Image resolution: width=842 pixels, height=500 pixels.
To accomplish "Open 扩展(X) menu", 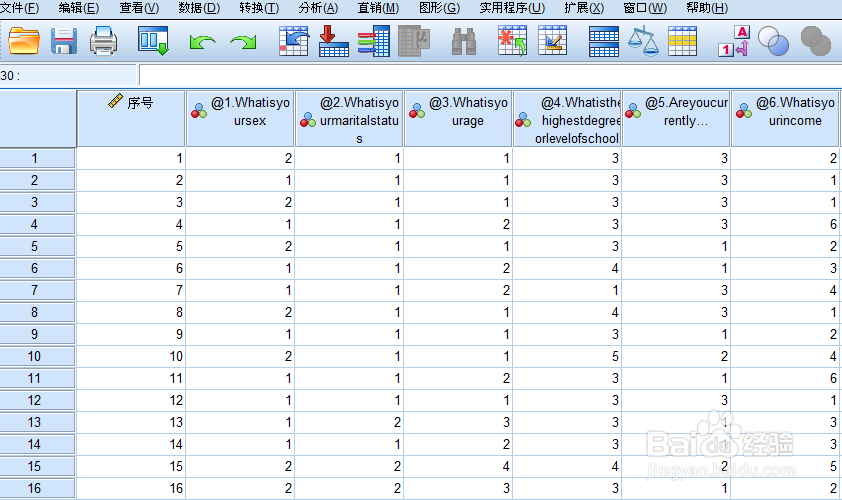I will coord(584,8).
